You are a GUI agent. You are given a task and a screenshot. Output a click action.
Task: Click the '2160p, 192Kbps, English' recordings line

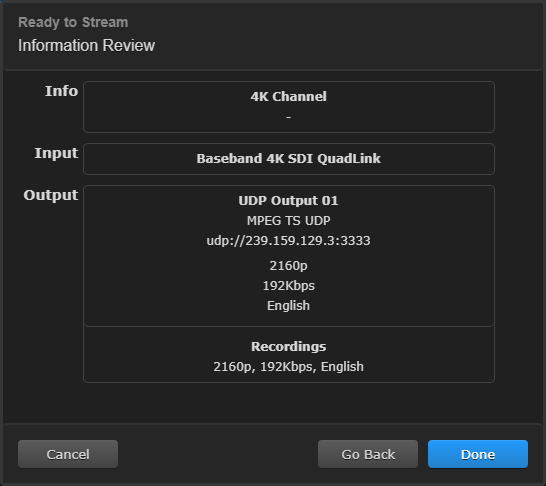[x=289, y=367]
